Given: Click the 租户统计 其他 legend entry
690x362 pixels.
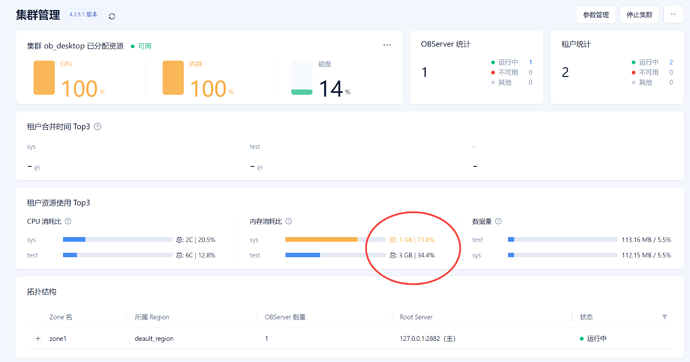Looking at the screenshot, I should [646, 83].
